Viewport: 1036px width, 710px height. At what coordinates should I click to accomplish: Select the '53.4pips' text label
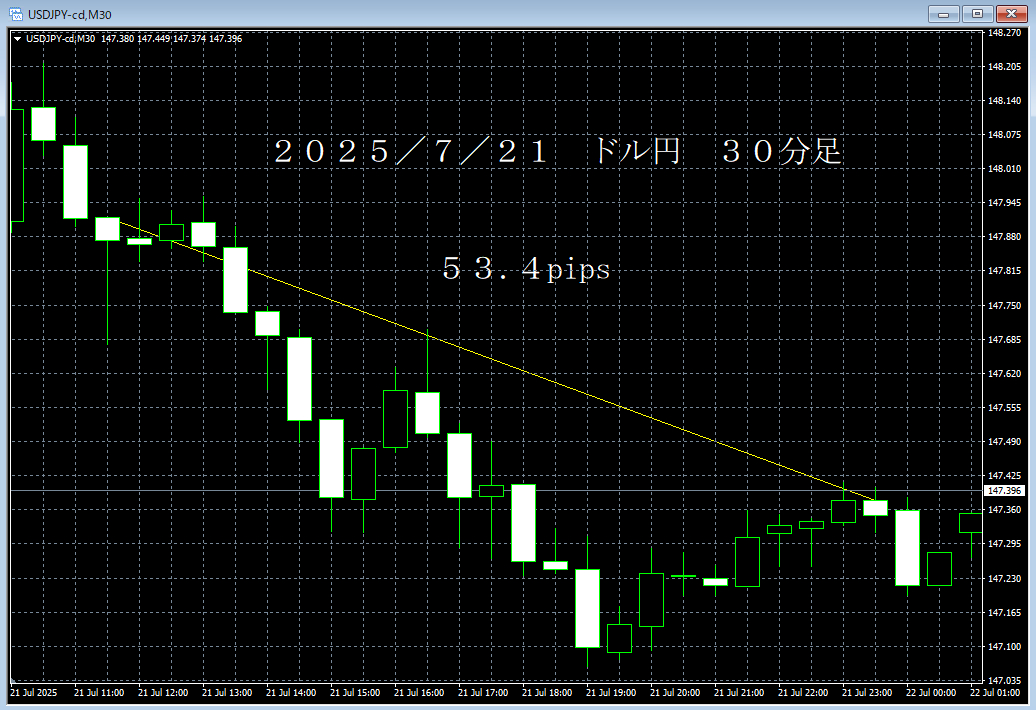(x=527, y=269)
